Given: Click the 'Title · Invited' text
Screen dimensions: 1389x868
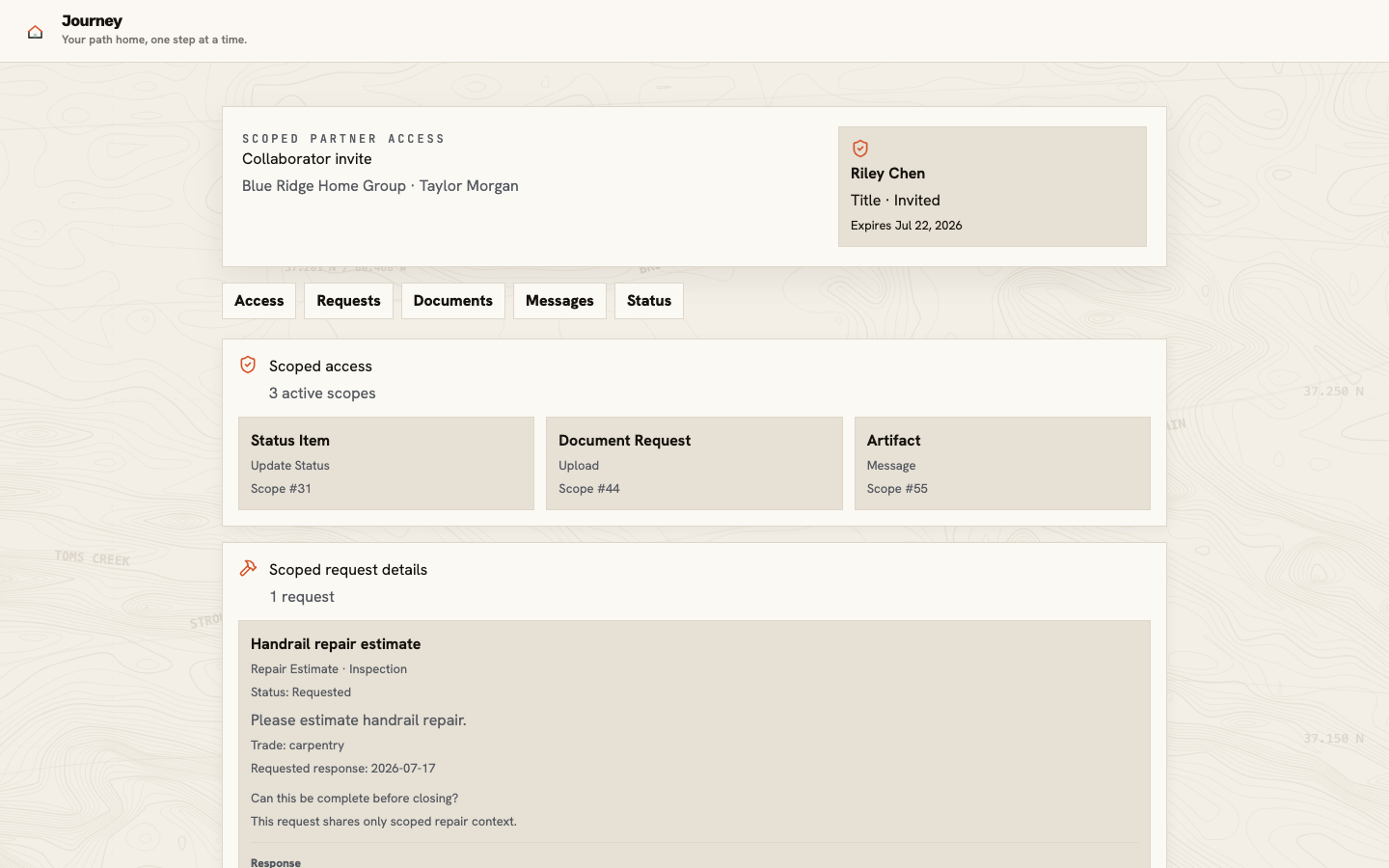Looking at the screenshot, I should point(895,201).
